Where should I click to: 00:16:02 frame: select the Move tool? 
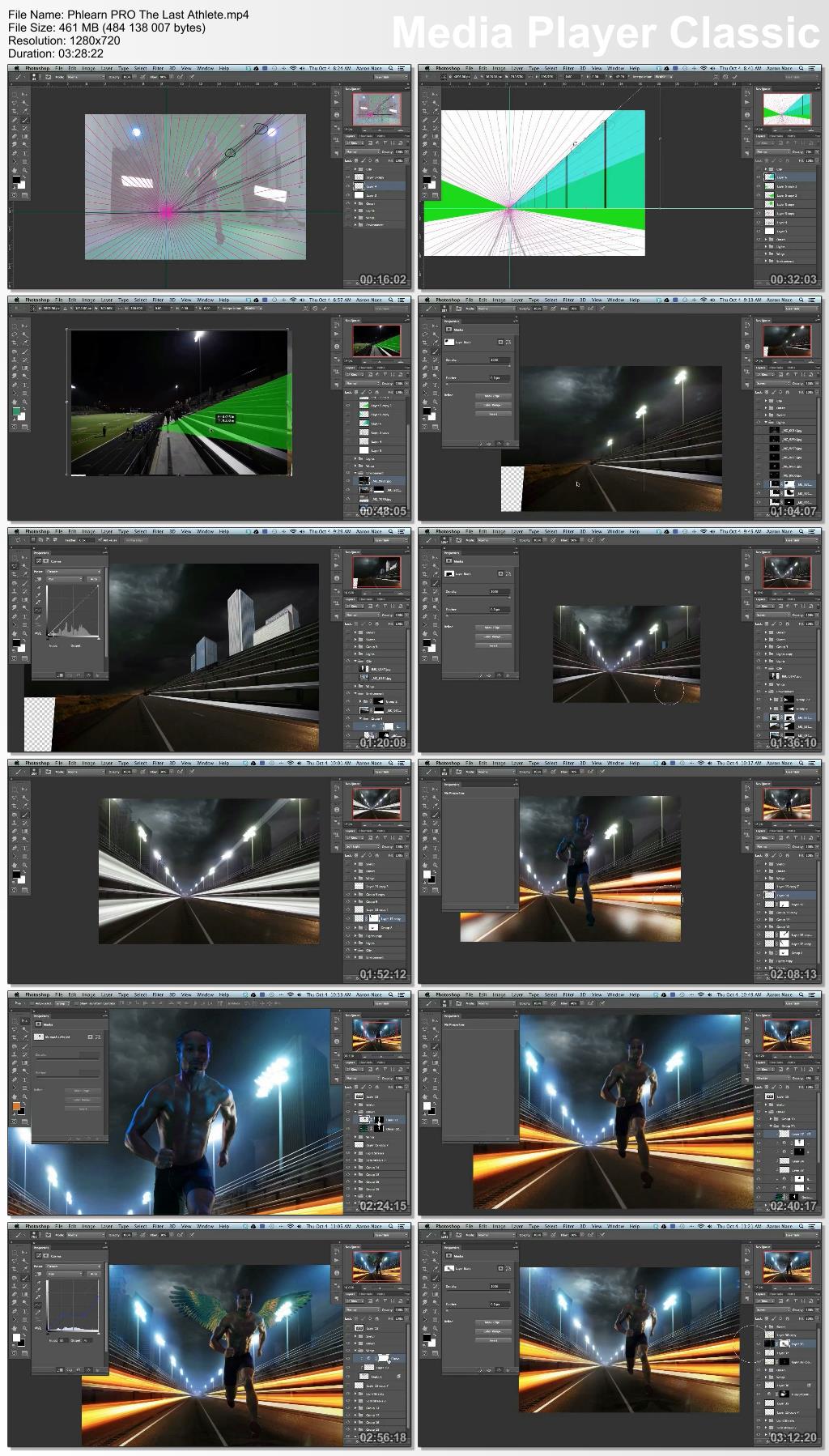click(24, 95)
